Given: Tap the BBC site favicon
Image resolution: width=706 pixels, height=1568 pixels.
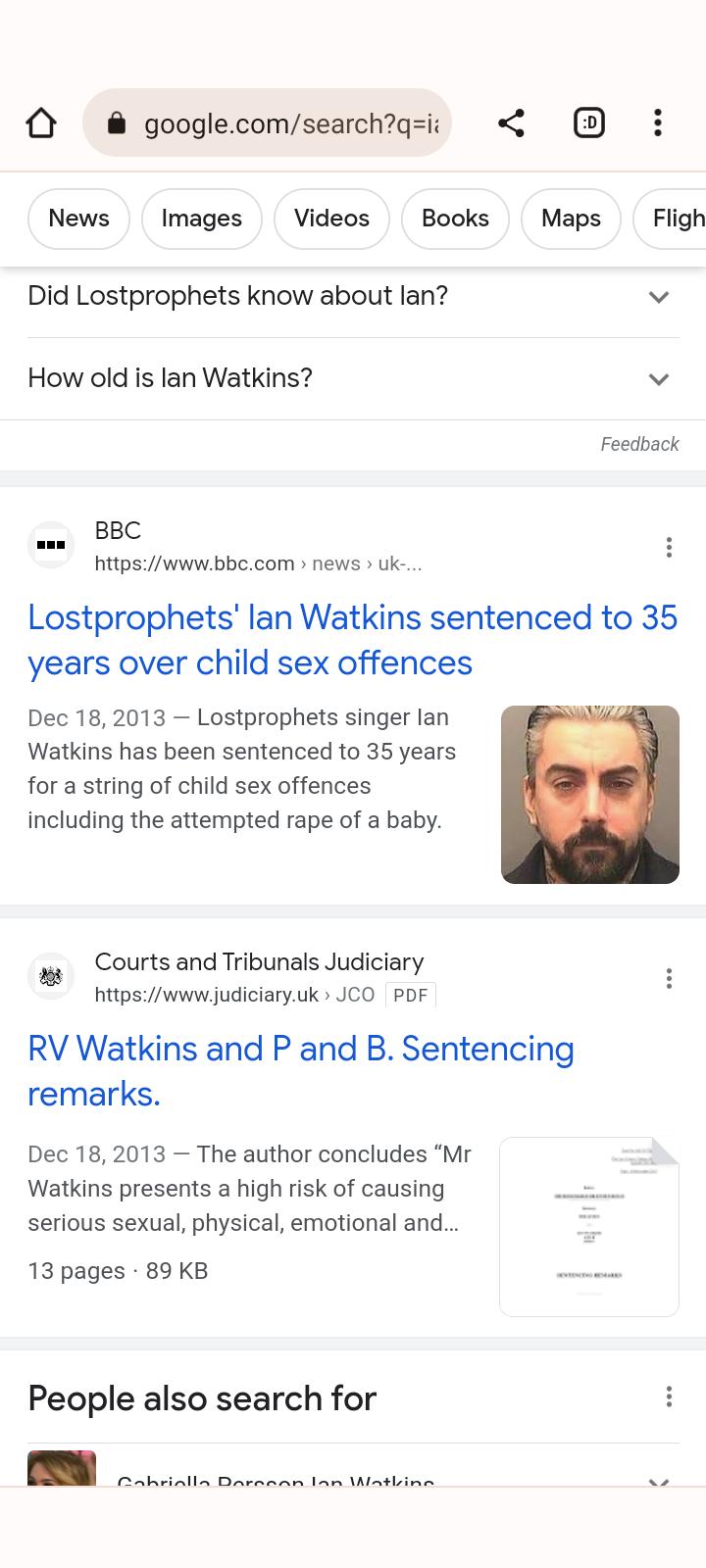Looking at the screenshot, I should pyautogui.click(x=51, y=545).
